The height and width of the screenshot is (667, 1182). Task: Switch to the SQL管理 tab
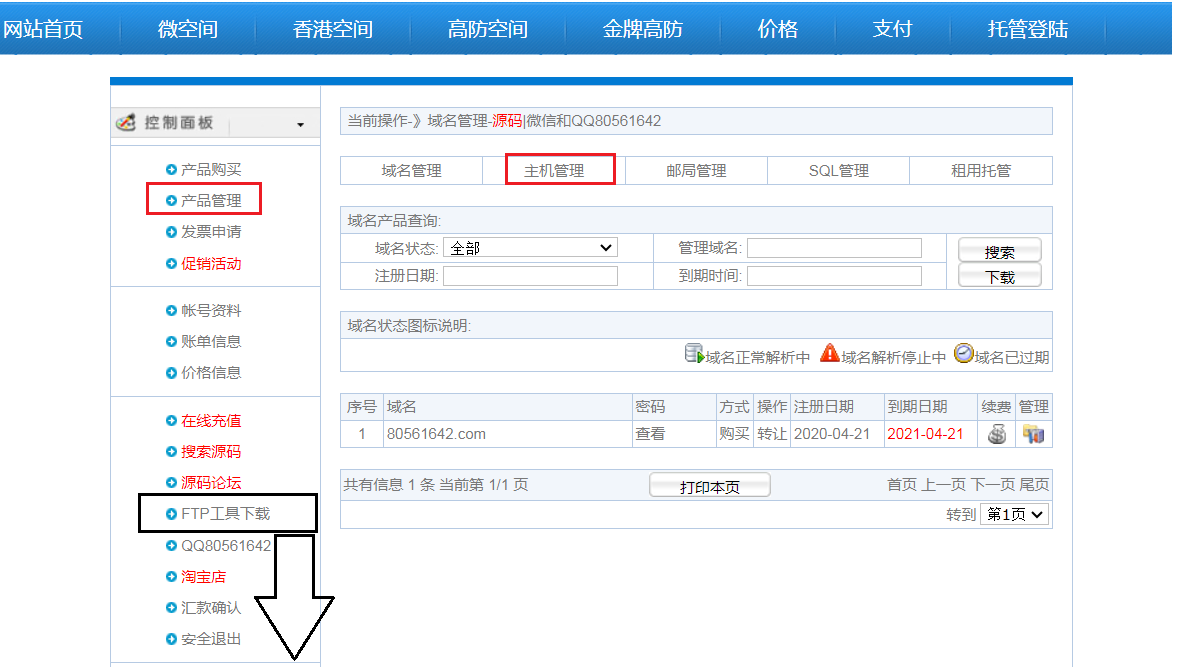click(x=838, y=171)
